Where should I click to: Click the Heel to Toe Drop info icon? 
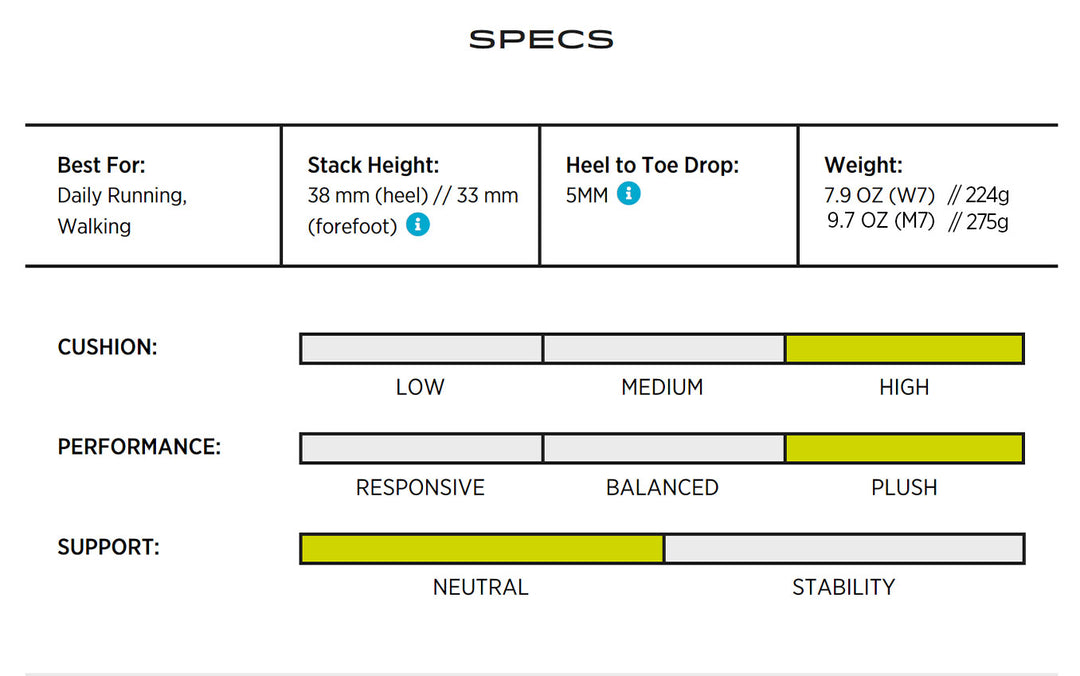628,194
